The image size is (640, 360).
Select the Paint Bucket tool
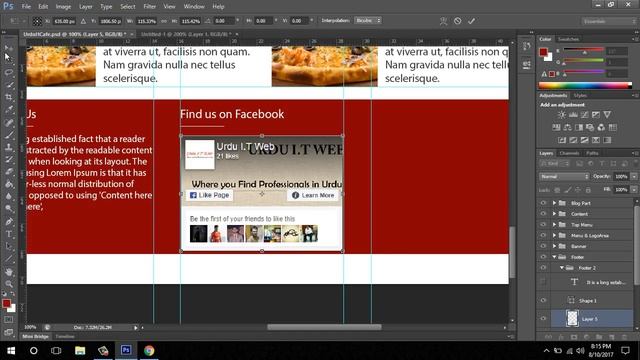9,184
